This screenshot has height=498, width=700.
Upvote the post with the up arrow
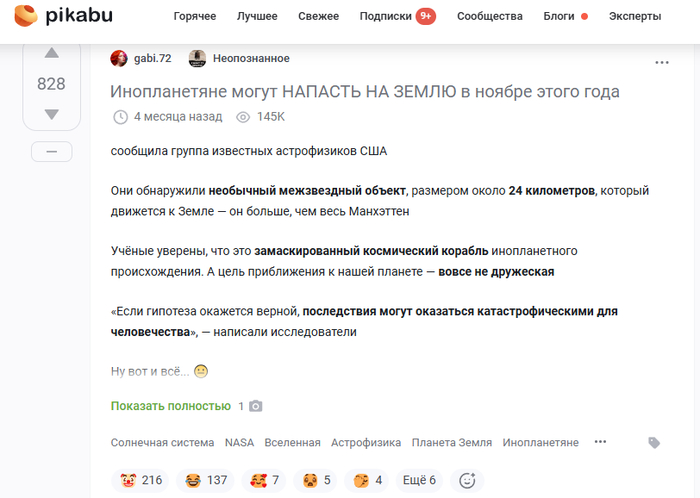point(51,53)
